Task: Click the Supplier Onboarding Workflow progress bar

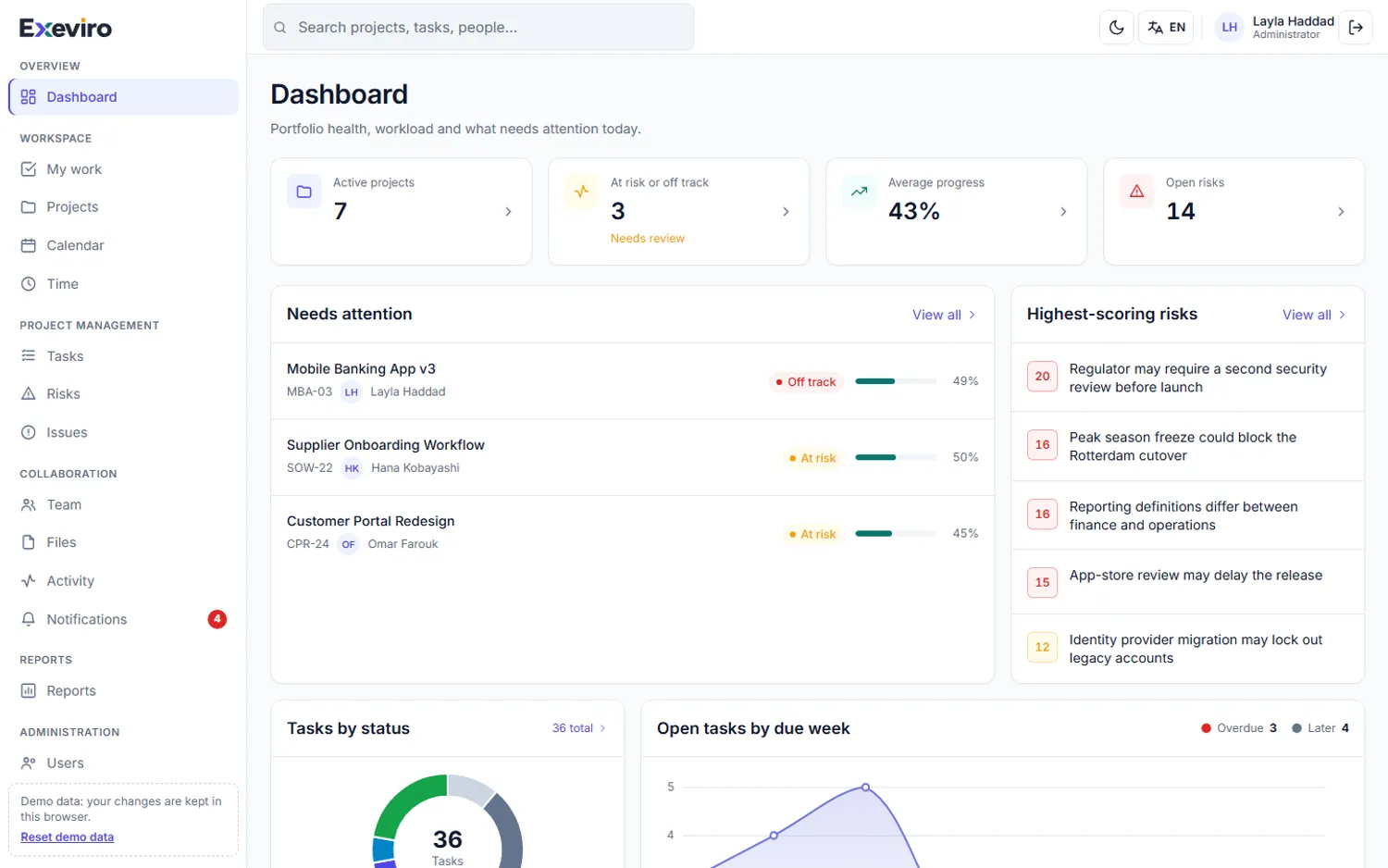Action: tap(896, 457)
